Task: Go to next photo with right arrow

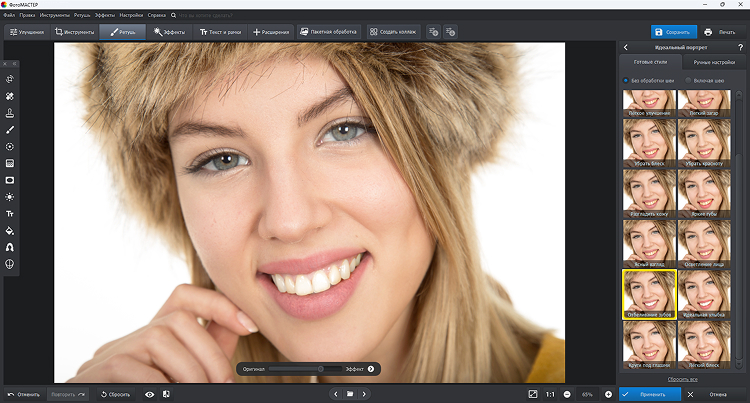Action: (364, 394)
